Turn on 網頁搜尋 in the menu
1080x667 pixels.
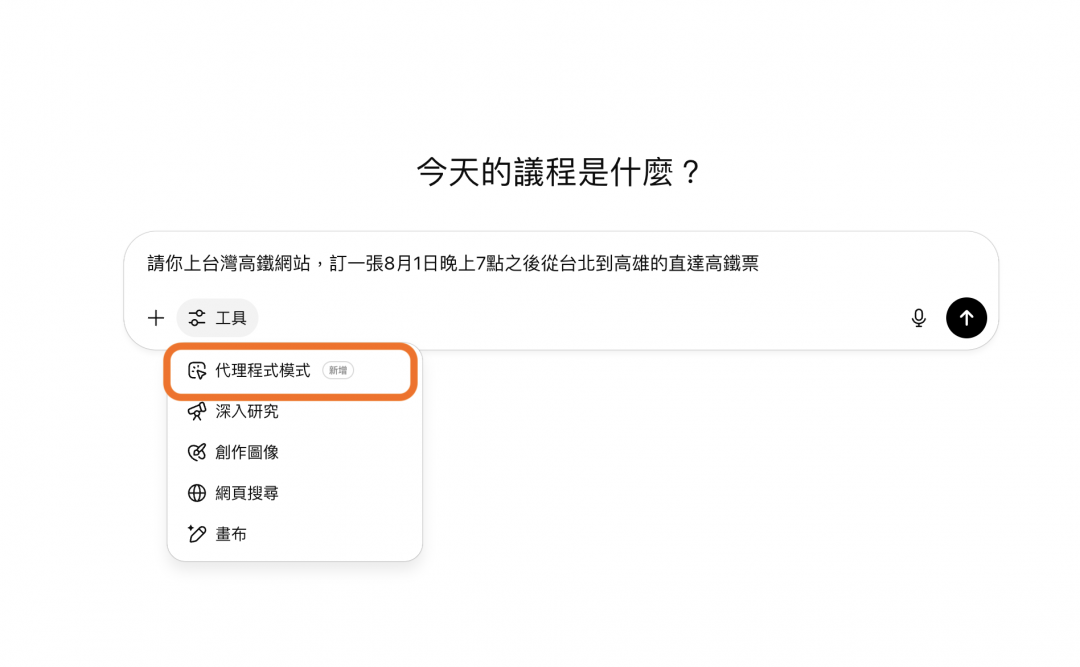(x=247, y=493)
